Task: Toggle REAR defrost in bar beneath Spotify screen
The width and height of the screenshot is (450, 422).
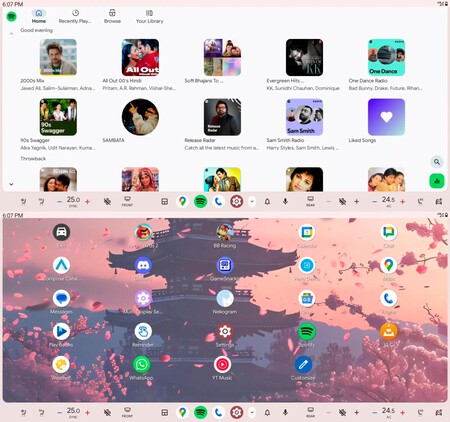Action: 310,201
